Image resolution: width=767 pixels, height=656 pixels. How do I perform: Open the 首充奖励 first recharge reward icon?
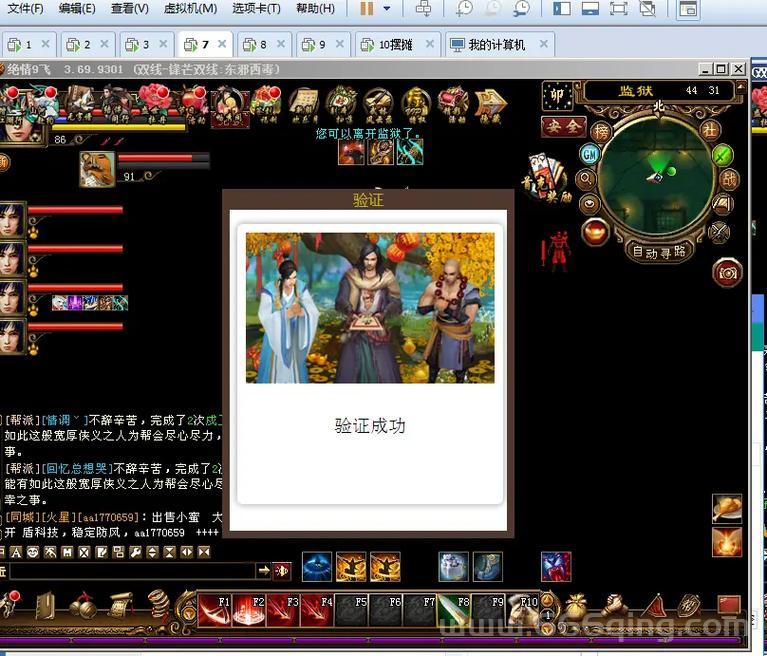tap(547, 177)
